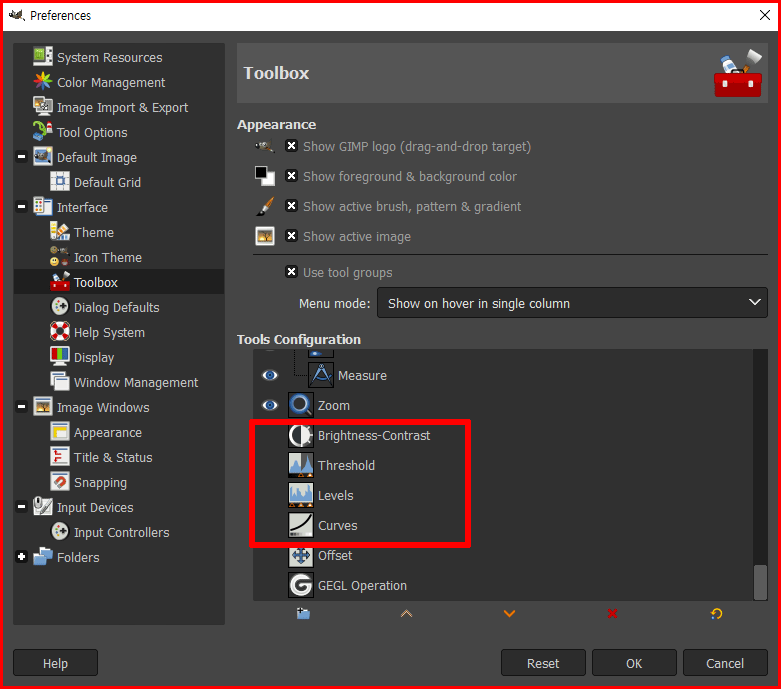Click the Input Controllers icon

point(60,531)
